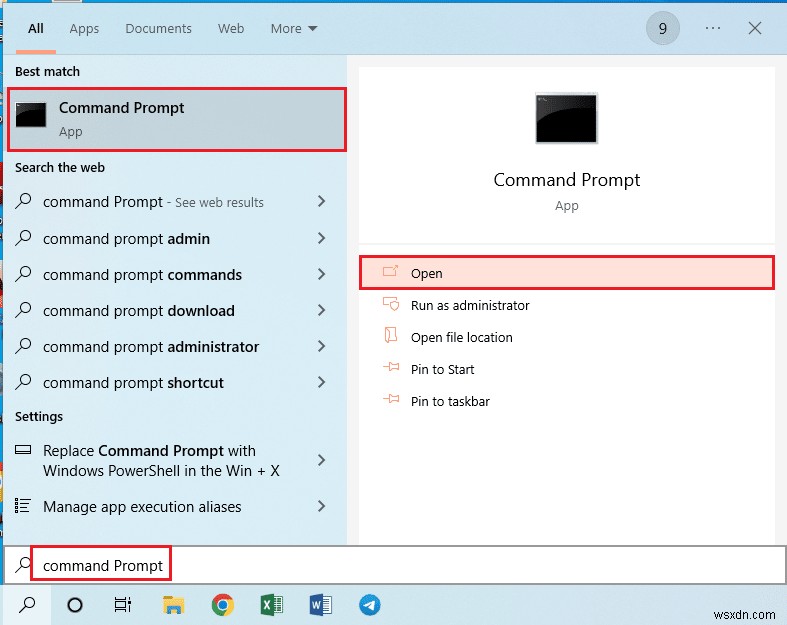This screenshot has width=787, height=625.
Task: Choose Open in the actions list
Action: coord(567,273)
